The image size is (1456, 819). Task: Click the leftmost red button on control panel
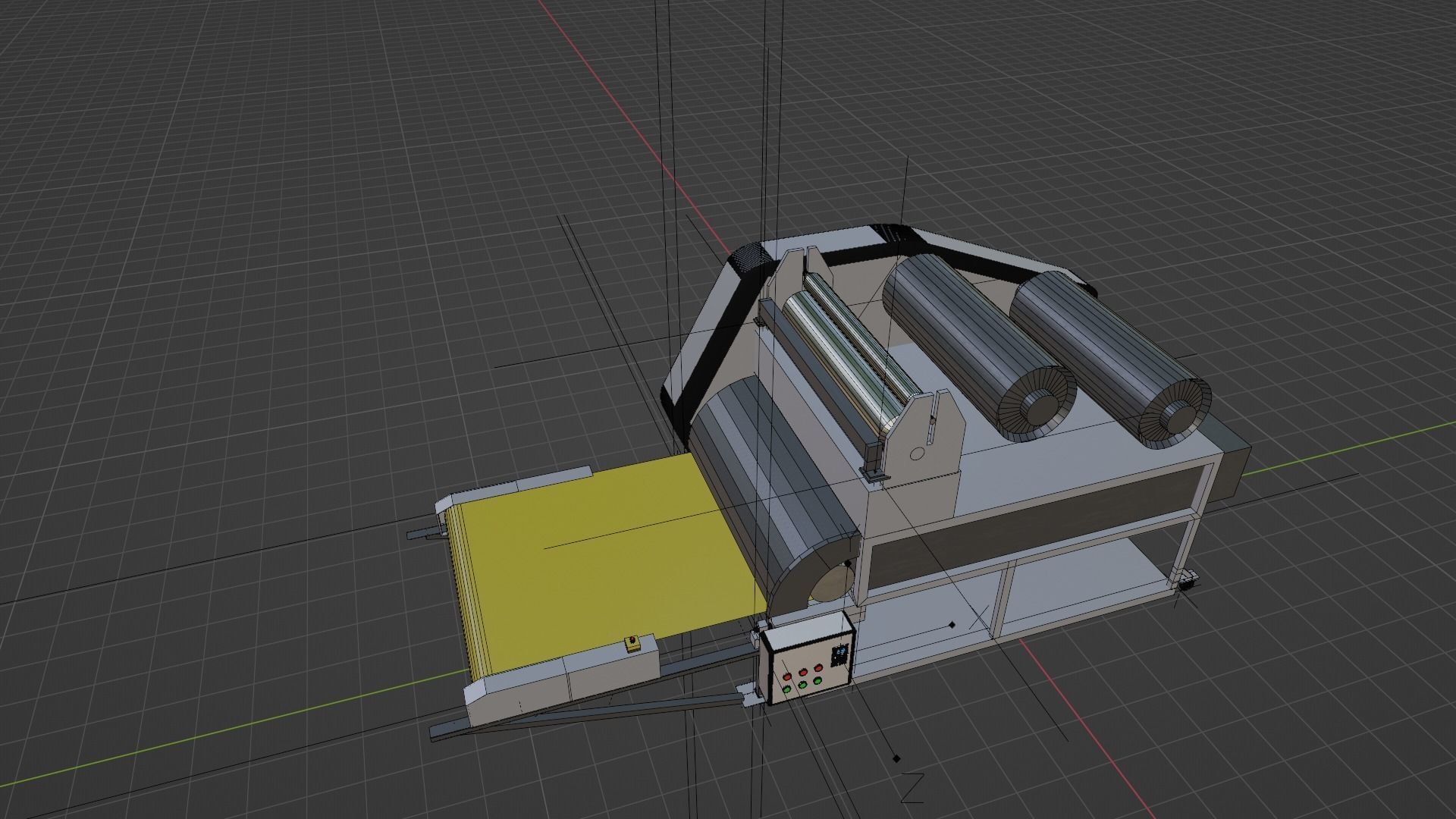(x=787, y=677)
